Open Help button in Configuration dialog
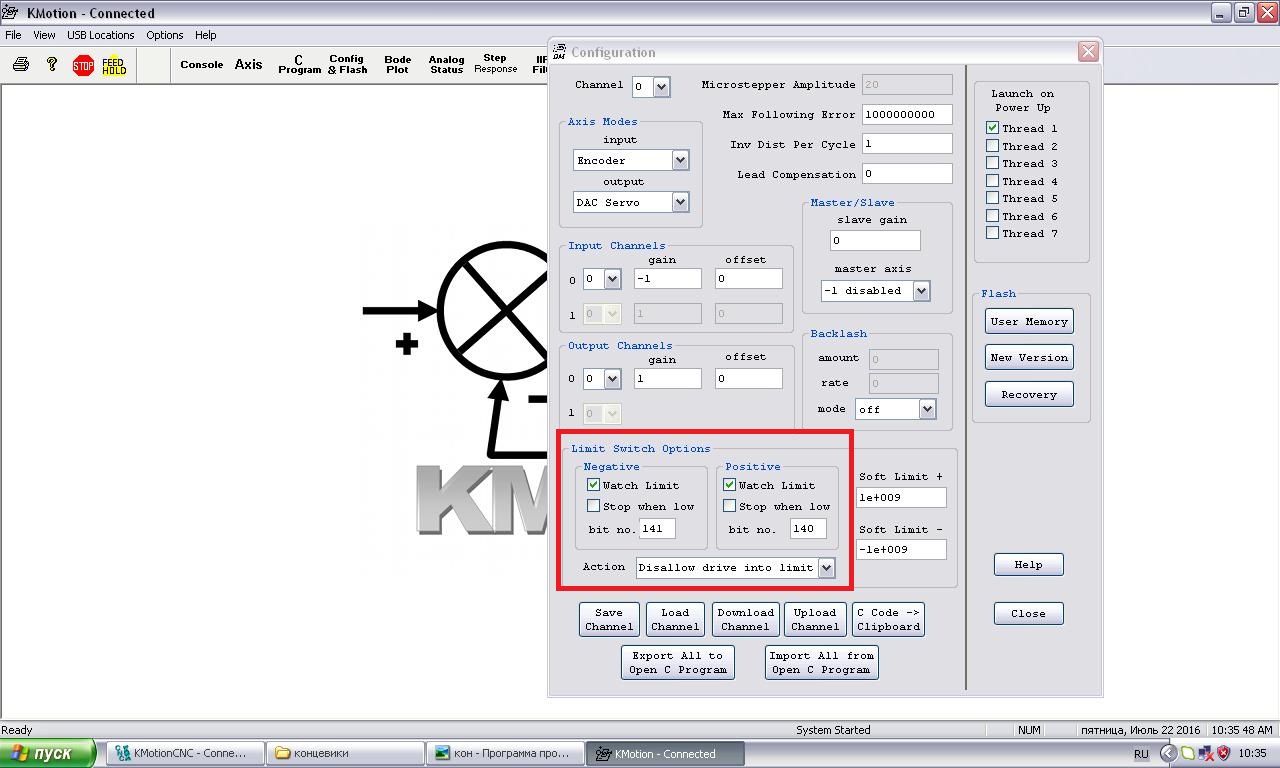1280x768 pixels. 1028,565
